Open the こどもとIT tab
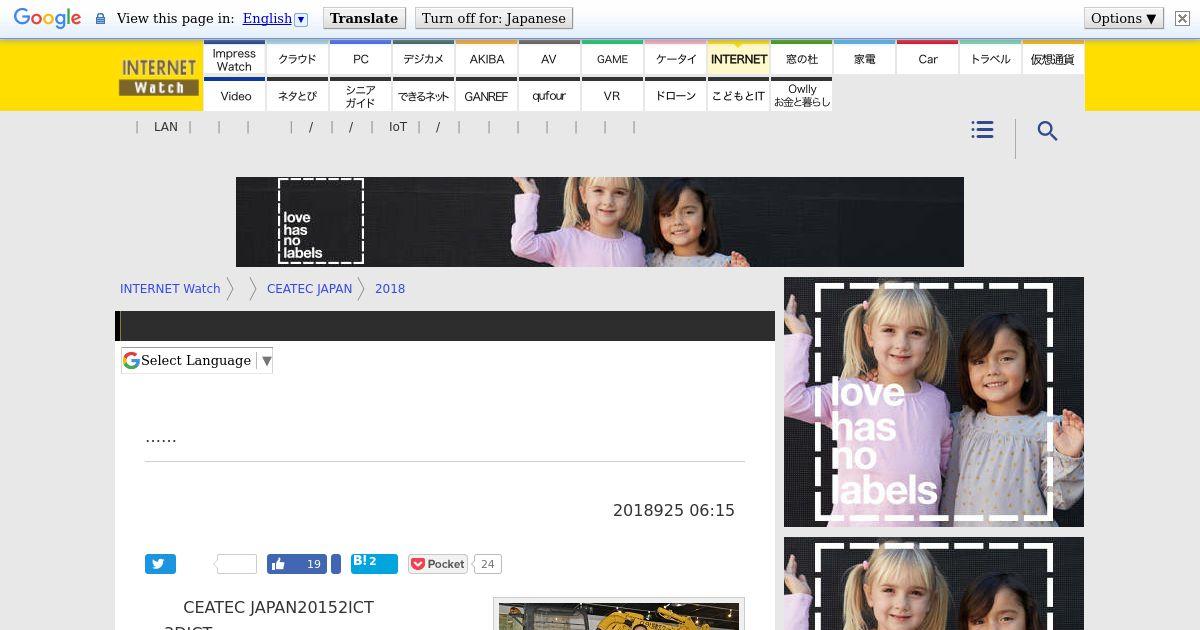 (x=738, y=95)
